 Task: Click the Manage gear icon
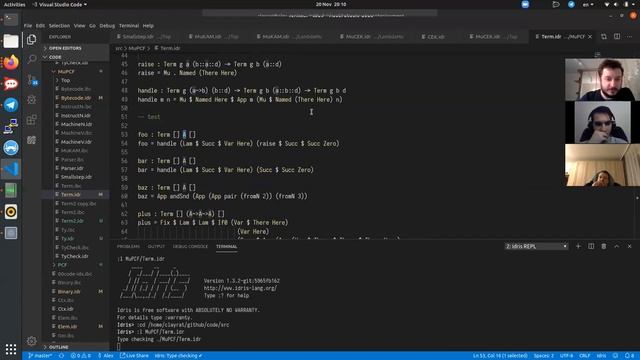tap(31, 341)
